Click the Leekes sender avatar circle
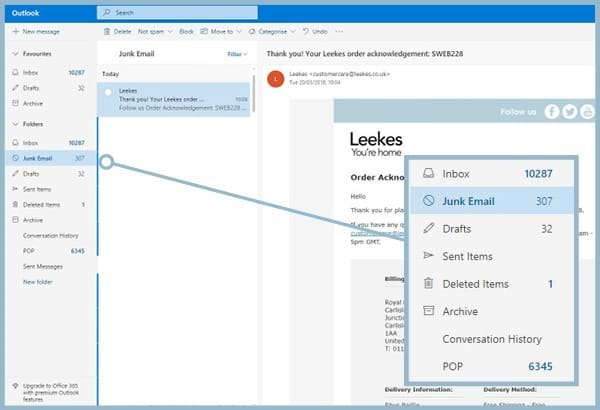The height and width of the screenshot is (410, 600). point(276,79)
